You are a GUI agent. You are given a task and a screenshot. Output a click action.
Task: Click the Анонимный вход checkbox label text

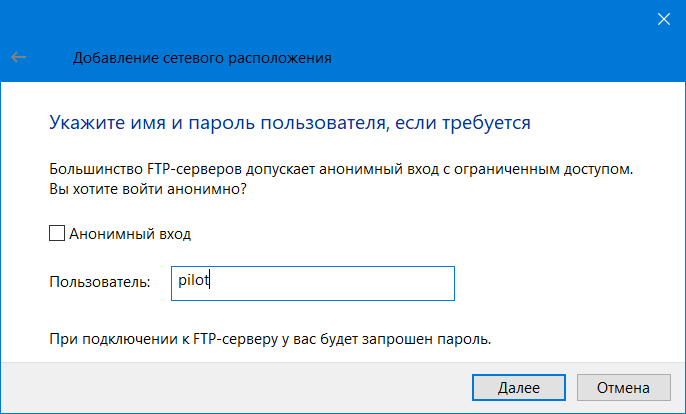[130, 234]
